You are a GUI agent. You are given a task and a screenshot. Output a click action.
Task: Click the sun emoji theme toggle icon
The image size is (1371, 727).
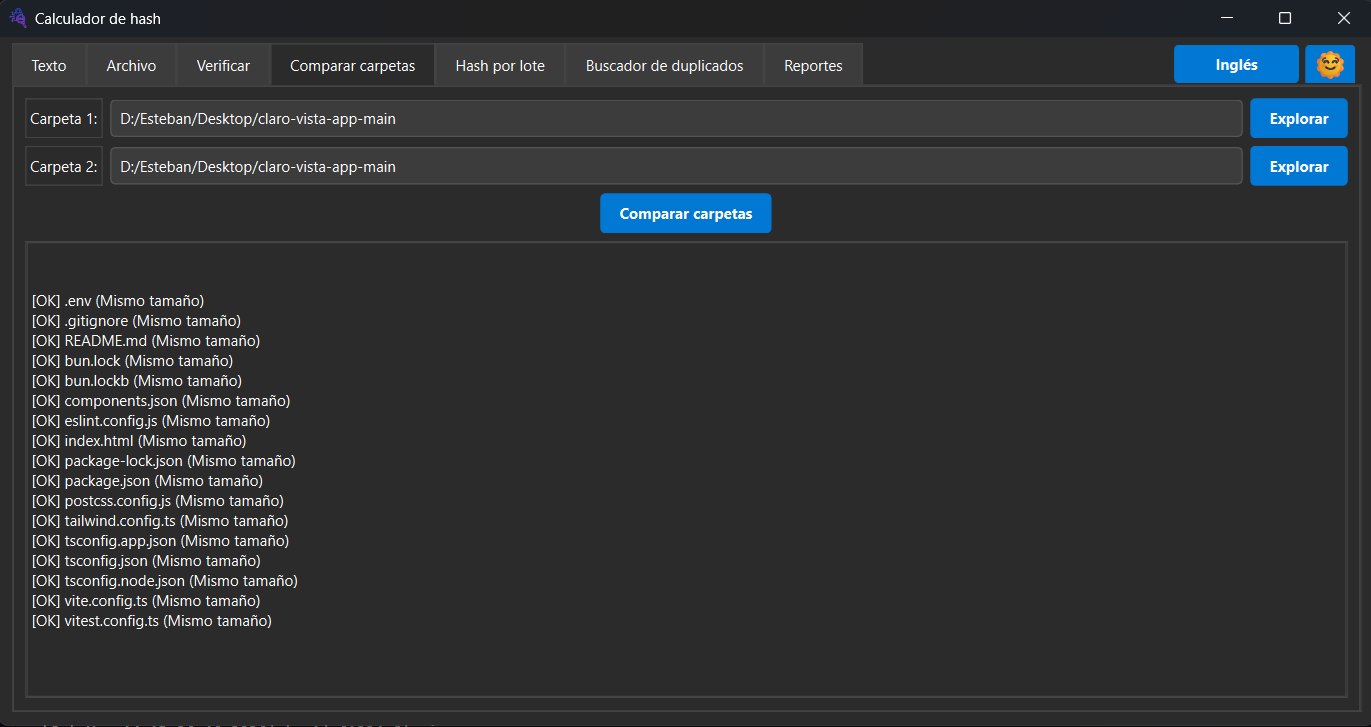pos(1330,65)
